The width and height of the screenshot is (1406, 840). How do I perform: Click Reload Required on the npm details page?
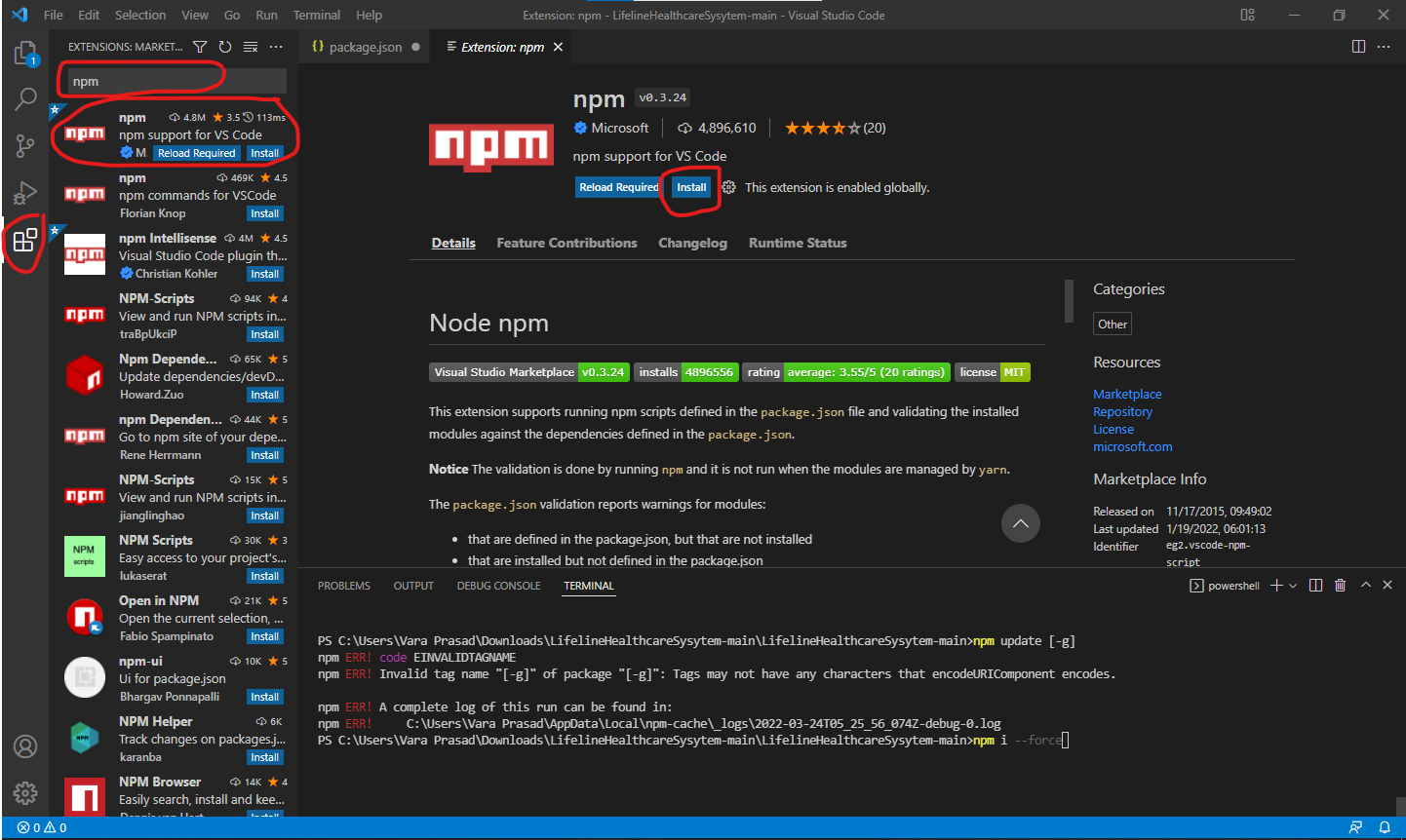click(619, 187)
